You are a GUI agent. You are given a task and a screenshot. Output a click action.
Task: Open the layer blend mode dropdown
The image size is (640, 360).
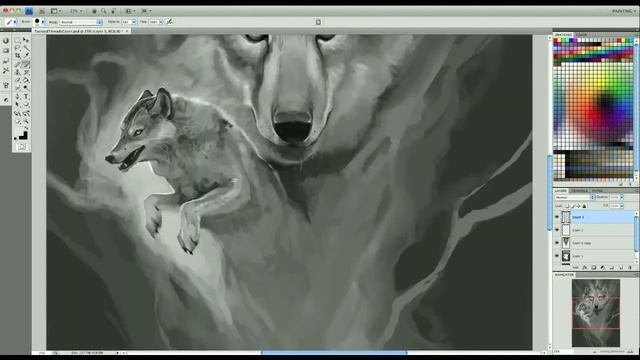575,198
